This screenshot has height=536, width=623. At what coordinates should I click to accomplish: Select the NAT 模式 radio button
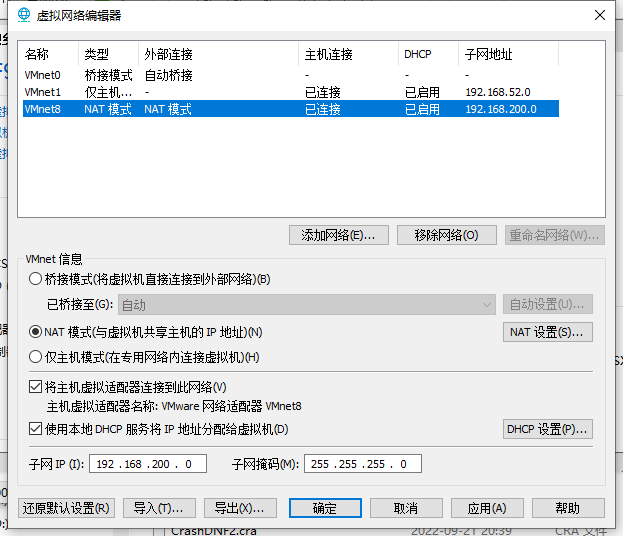pyautogui.click(x=35, y=332)
